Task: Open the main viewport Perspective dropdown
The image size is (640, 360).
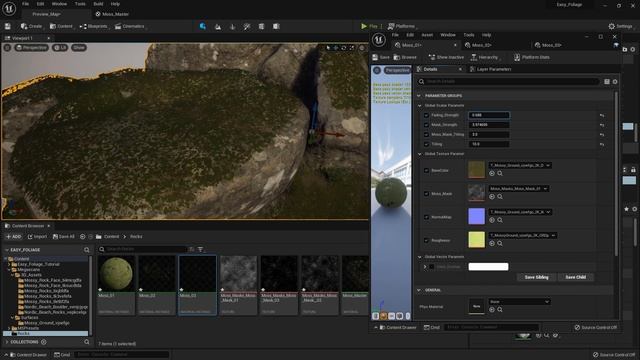Action: coord(31,48)
